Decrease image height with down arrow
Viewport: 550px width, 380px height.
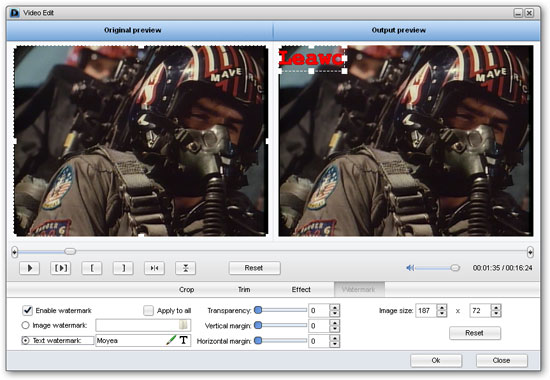click(x=496, y=314)
